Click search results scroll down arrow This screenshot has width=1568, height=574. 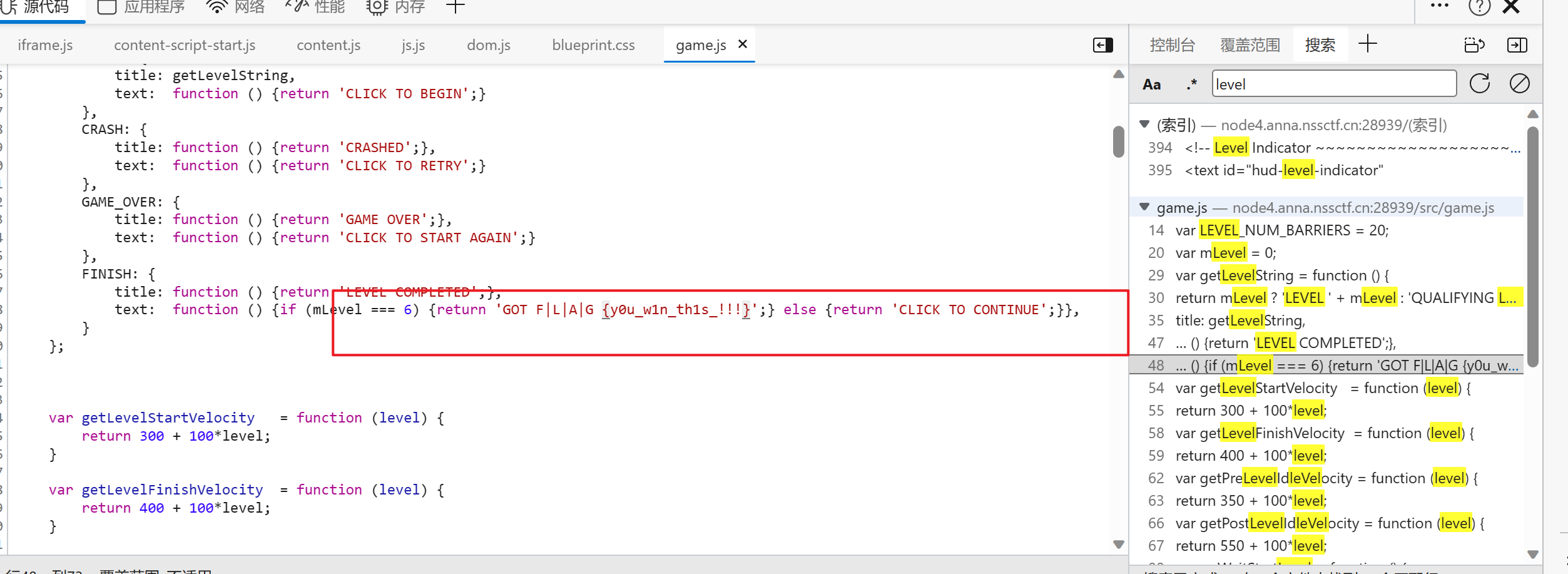(x=1532, y=555)
